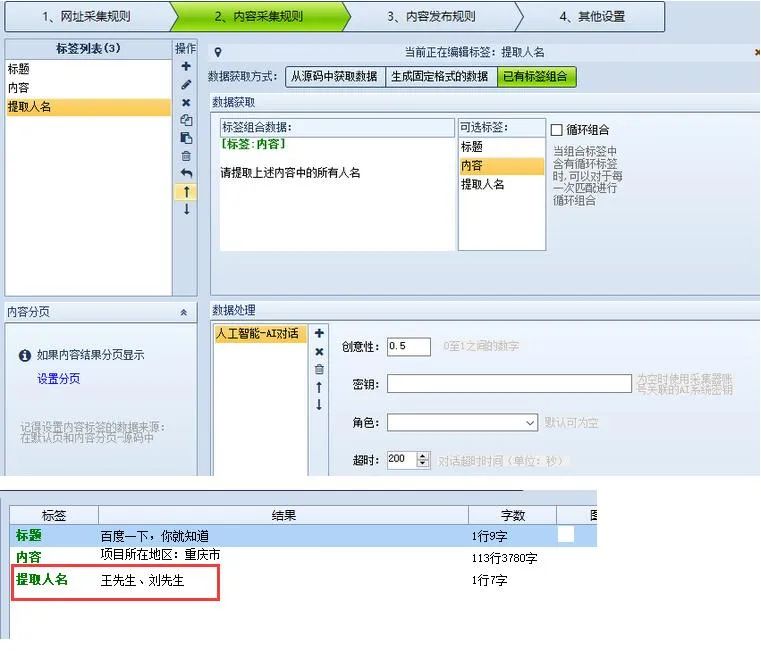The height and width of the screenshot is (651, 761).
Task: Click the pencil icon to edit the tag
Action: 186,84
